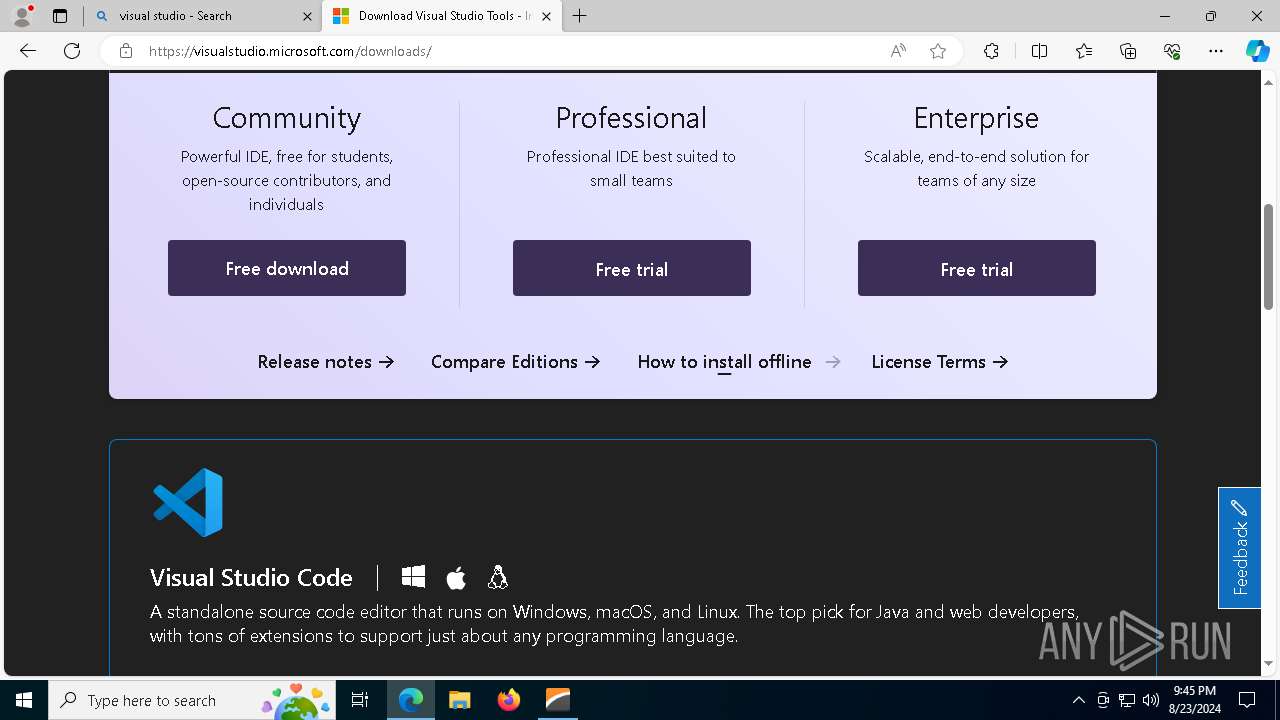Click the network status tray icon
This screenshot has width=1280, height=720.
point(1127,700)
